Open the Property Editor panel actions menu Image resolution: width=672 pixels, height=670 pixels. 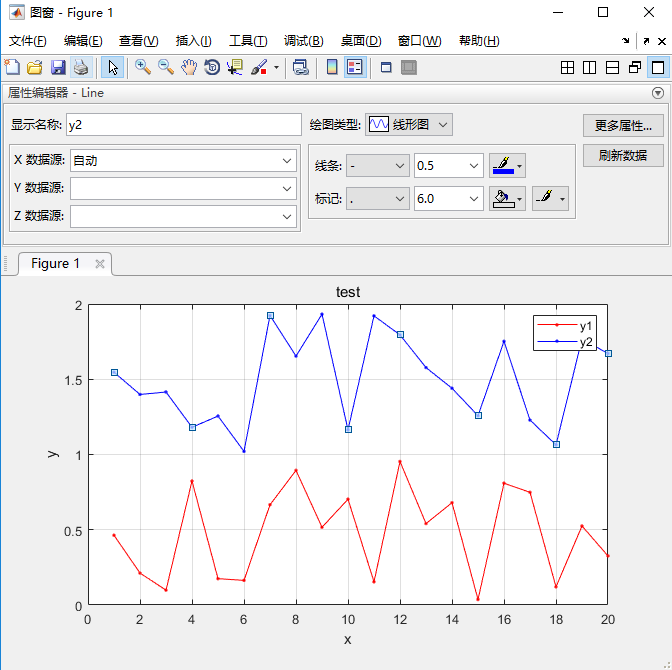point(658,93)
